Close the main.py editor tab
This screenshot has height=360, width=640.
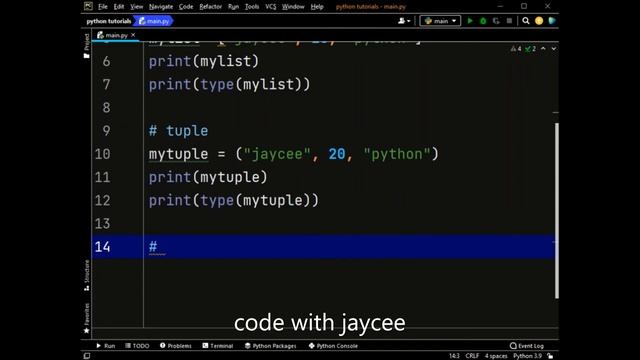[133, 35]
